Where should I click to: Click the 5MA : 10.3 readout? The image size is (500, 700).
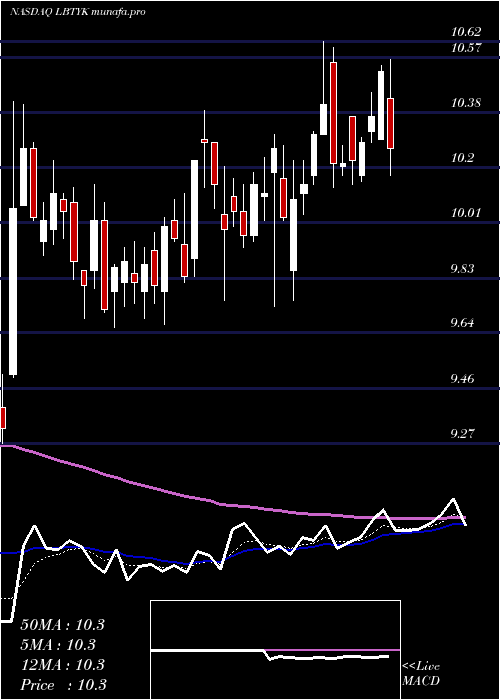click(x=58, y=645)
